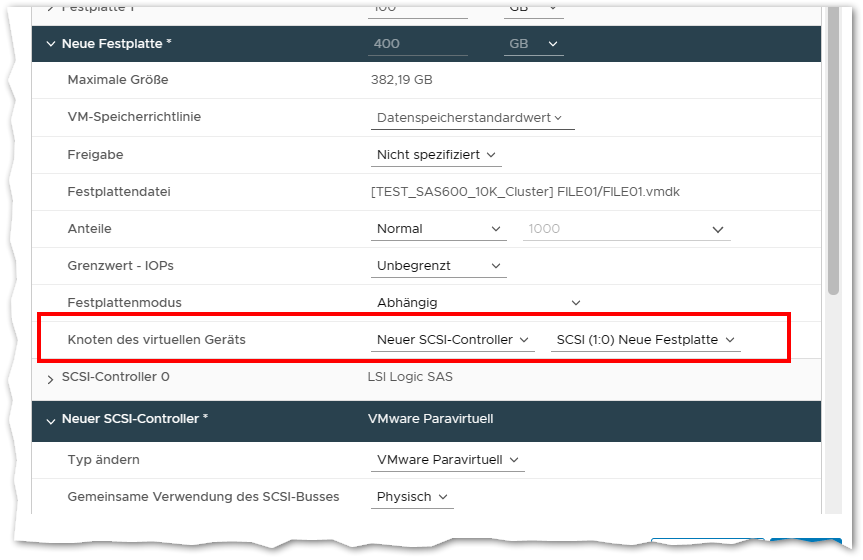This screenshot has height=560, width=863.
Task: Open the VM-Speicherrichtlinie dropdown
Action: click(471, 118)
